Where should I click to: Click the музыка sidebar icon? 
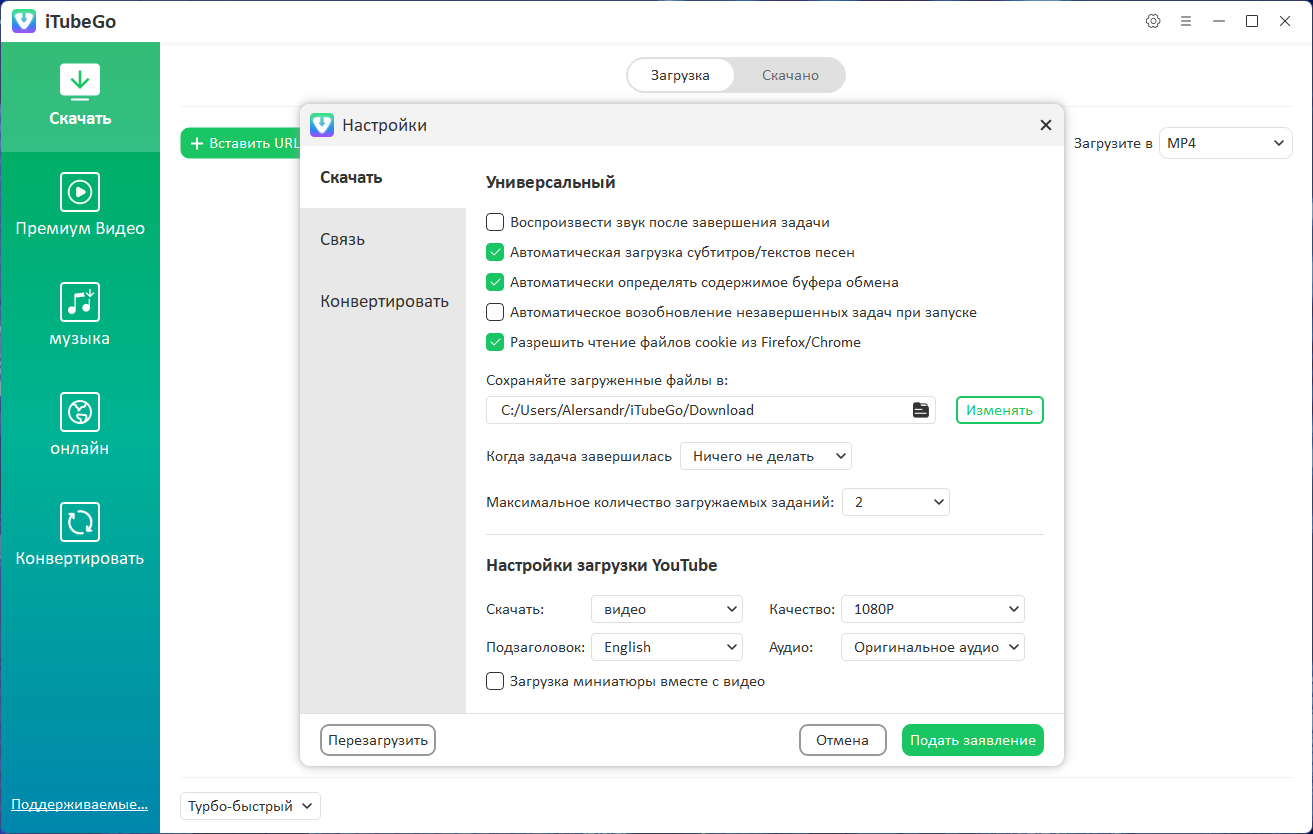click(80, 302)
